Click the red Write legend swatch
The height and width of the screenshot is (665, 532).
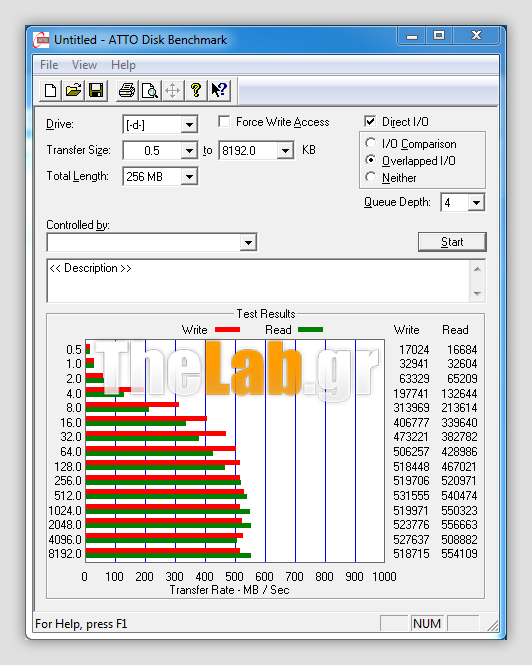227,330
